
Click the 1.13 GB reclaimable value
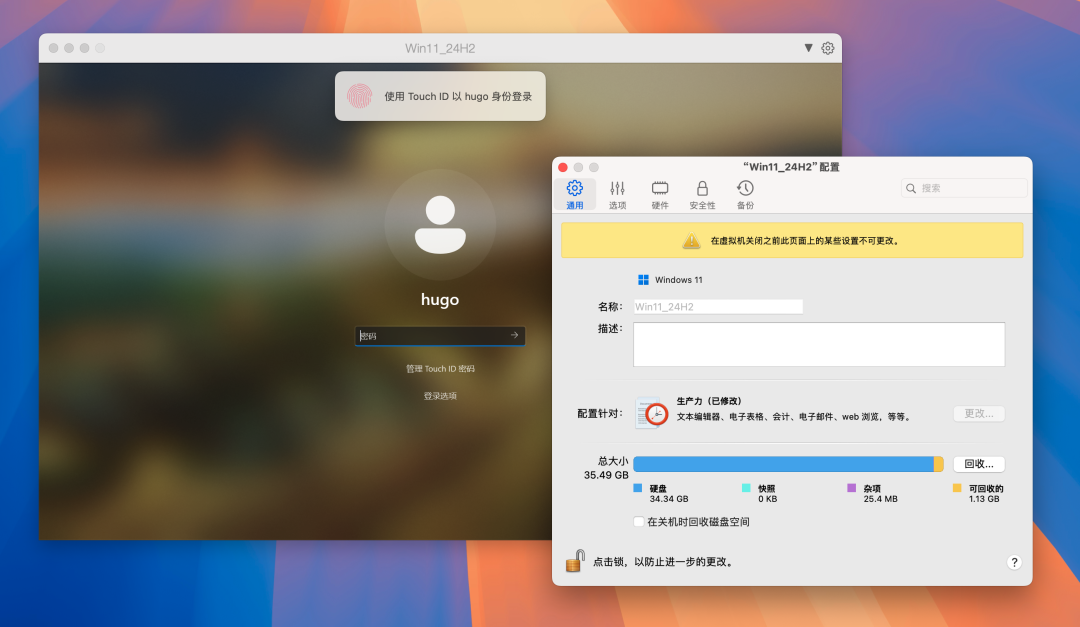984,499
